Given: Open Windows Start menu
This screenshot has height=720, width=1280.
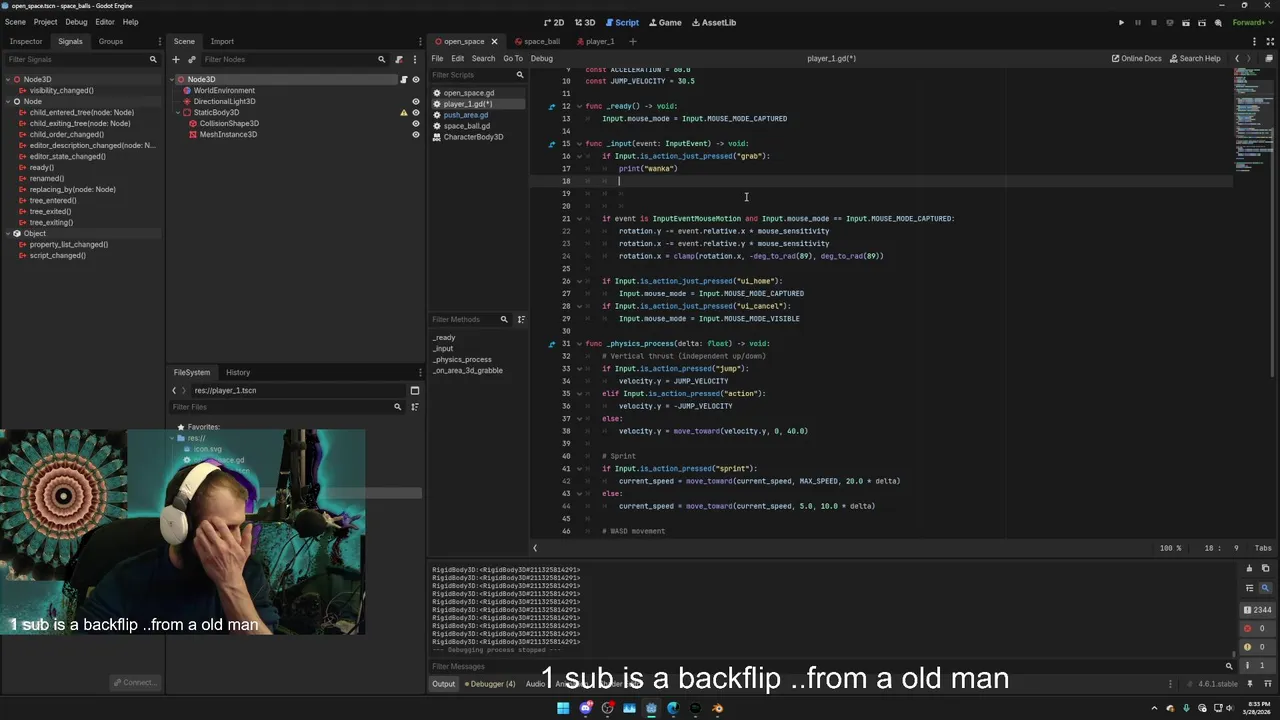Looking at the screenshot, I should click(563, 708).
